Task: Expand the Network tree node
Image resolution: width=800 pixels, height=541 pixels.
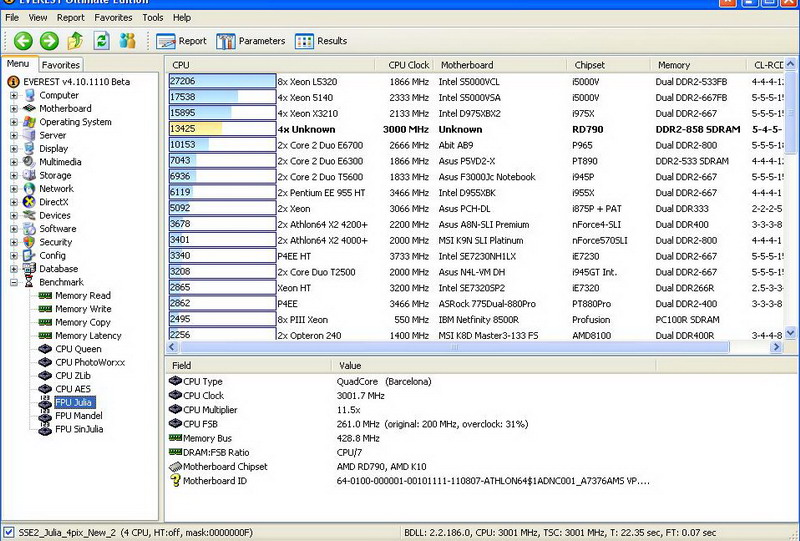Action: click(14, 189)
